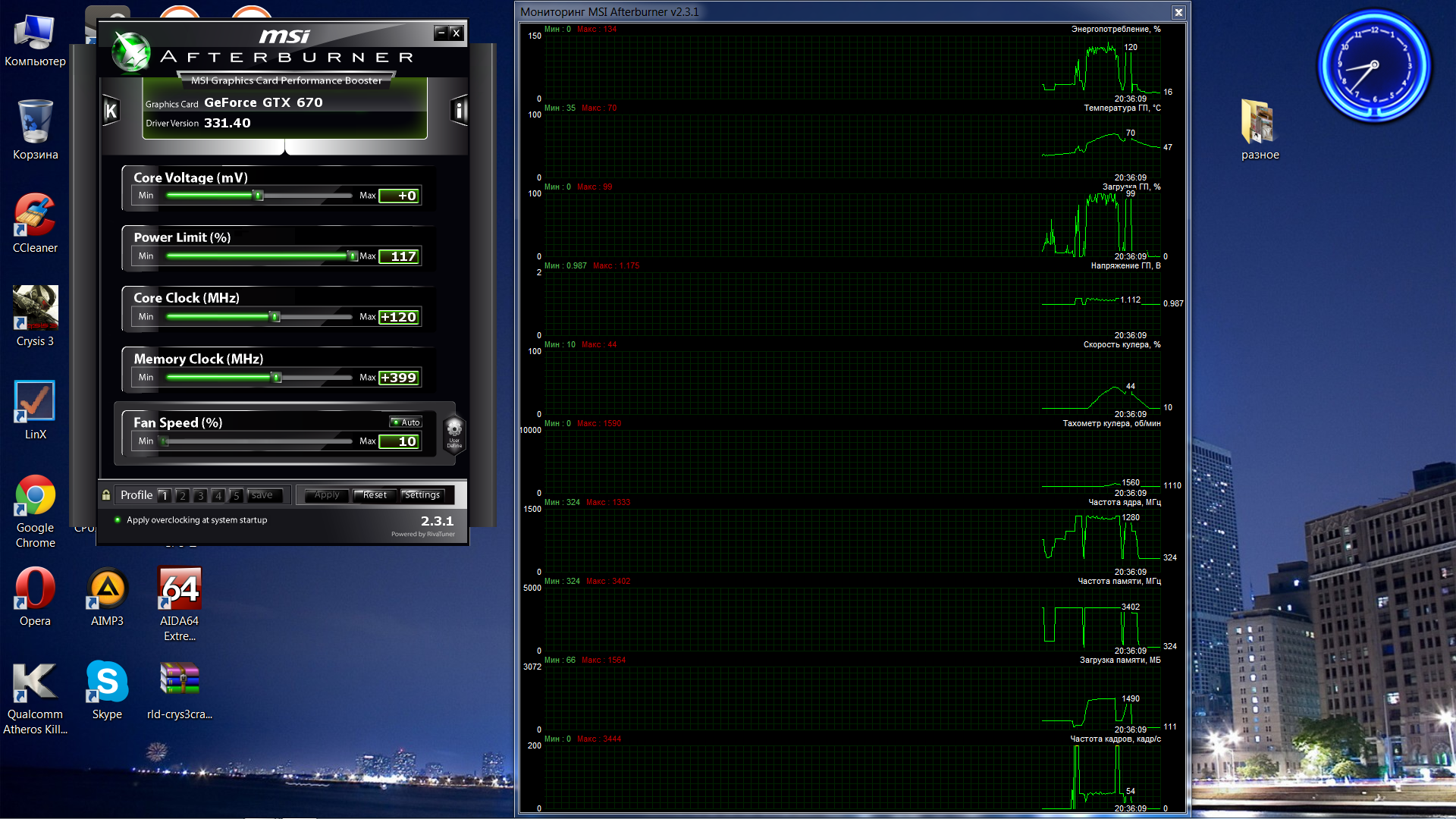This screenshot has height=819, width=1456.
Task: Open Crysis 3 desktop shortcut
Action: 35,307
